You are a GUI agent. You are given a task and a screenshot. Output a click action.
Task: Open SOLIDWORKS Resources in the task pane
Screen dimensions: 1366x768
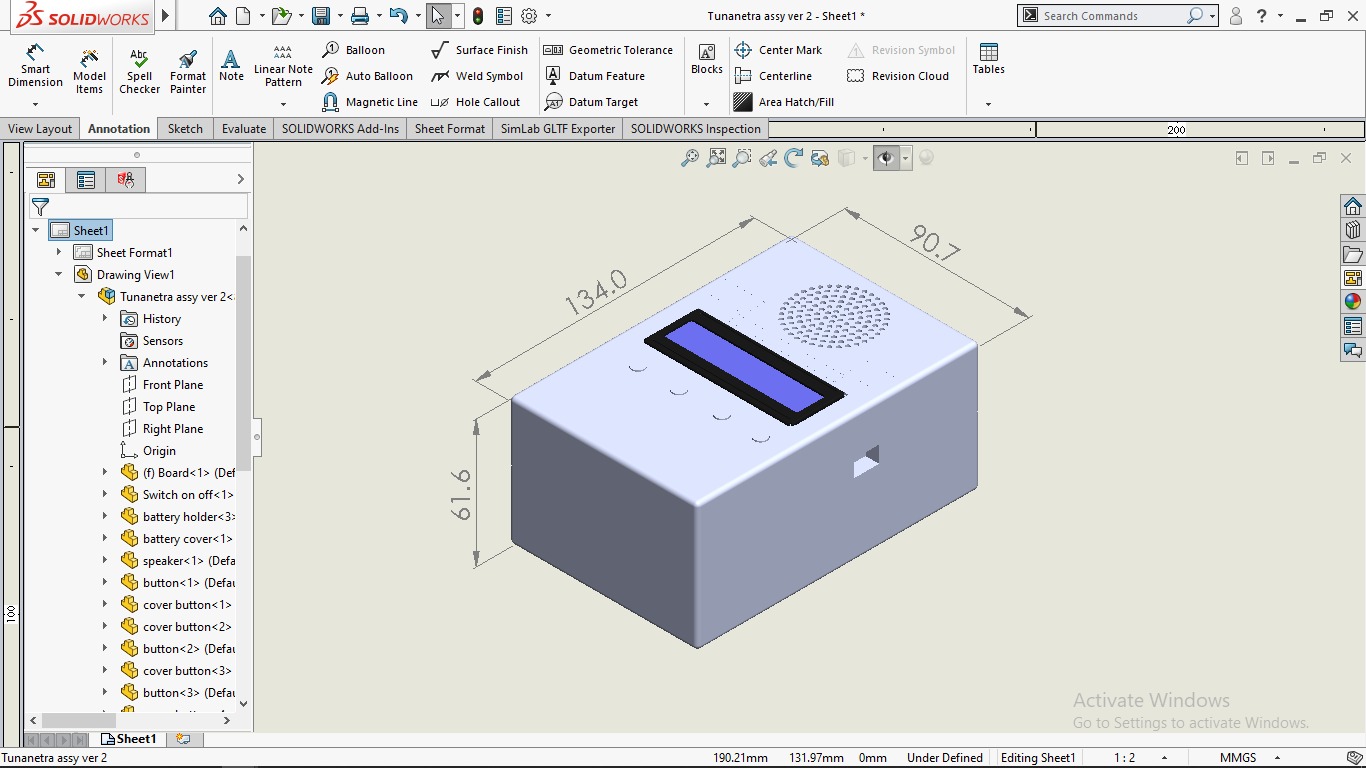(1353, 206)
